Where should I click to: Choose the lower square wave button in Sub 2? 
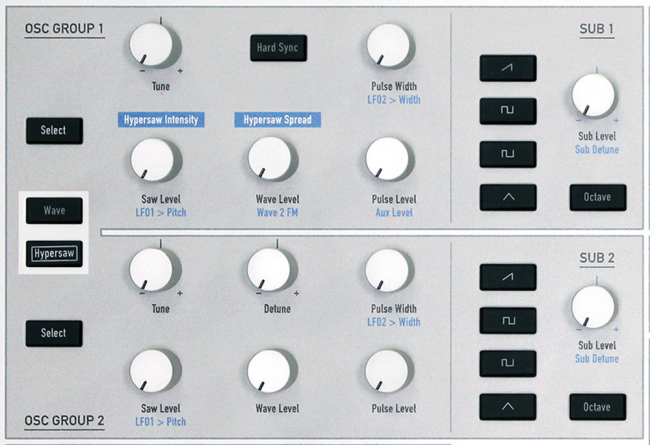coord(507,363)
